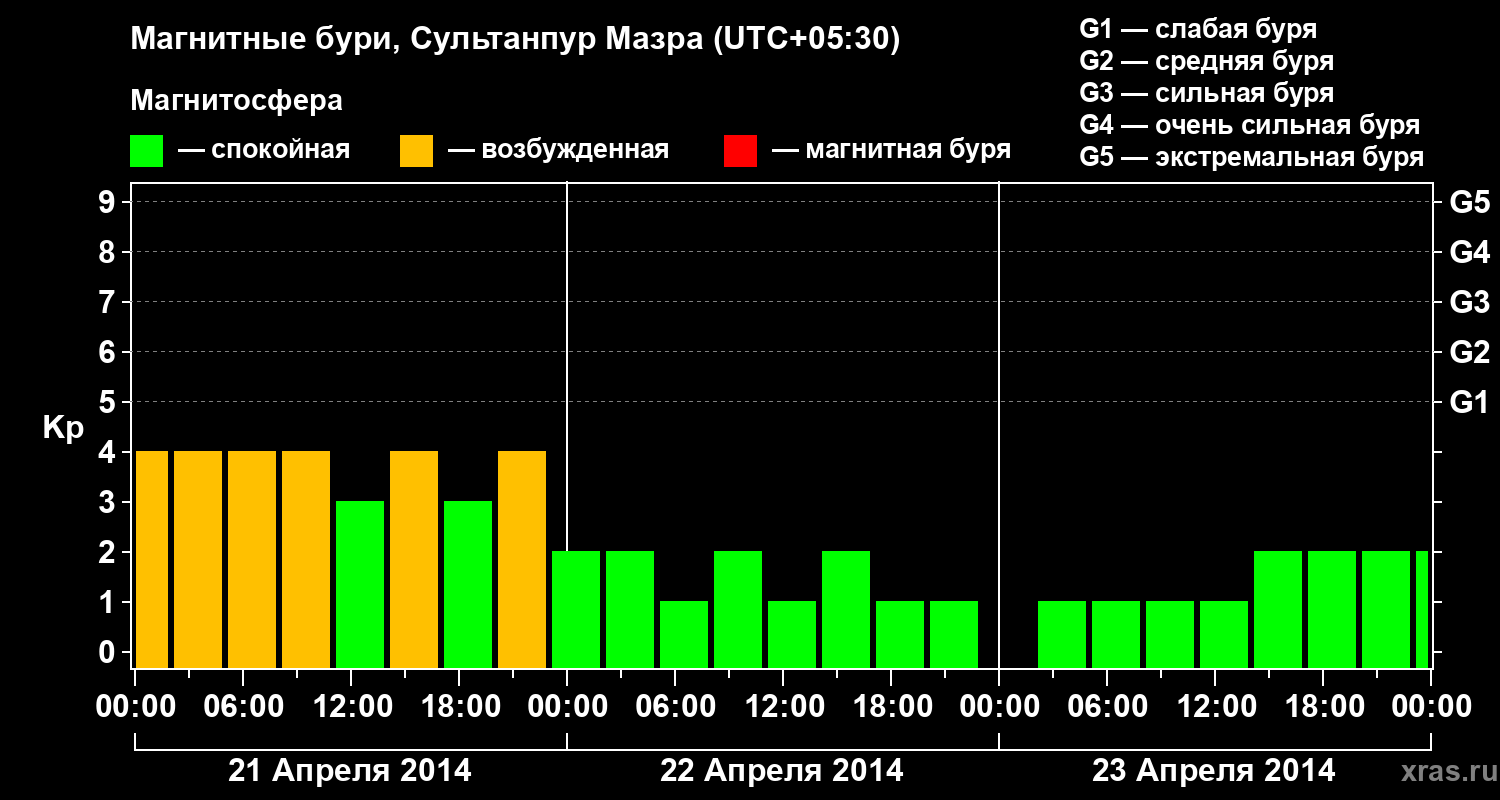Image resolution: width=1500 pixels, height=800 pixels.
Task: Click the last yellow Kp 4 bar of 21 April
Action: click(522, 559)
